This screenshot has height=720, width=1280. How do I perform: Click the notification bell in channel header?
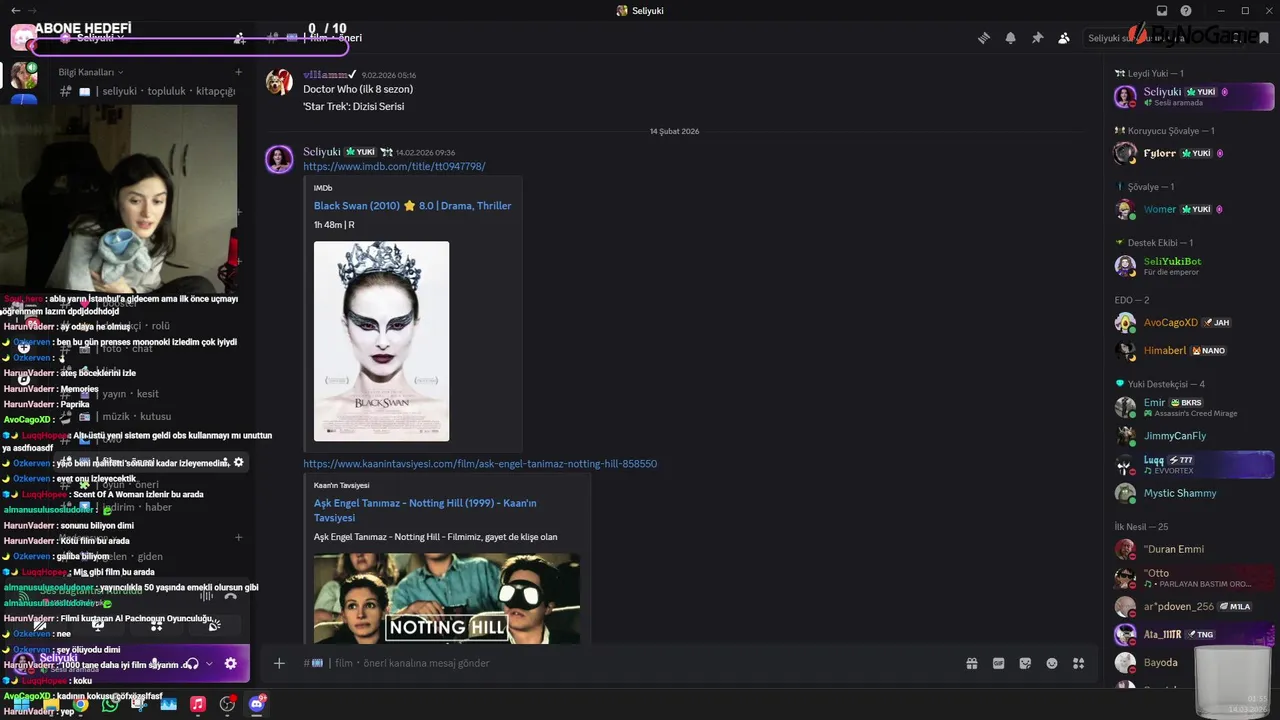pos(1011,38)
